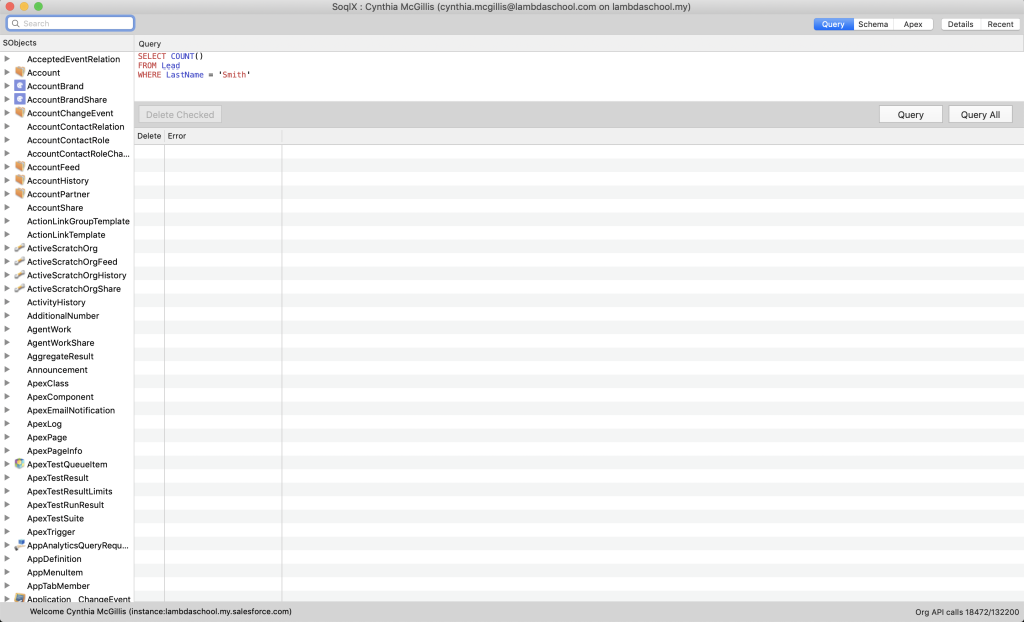Run the query with the Query button
This screenshot has height=622, width=1024.
[910, 115]
